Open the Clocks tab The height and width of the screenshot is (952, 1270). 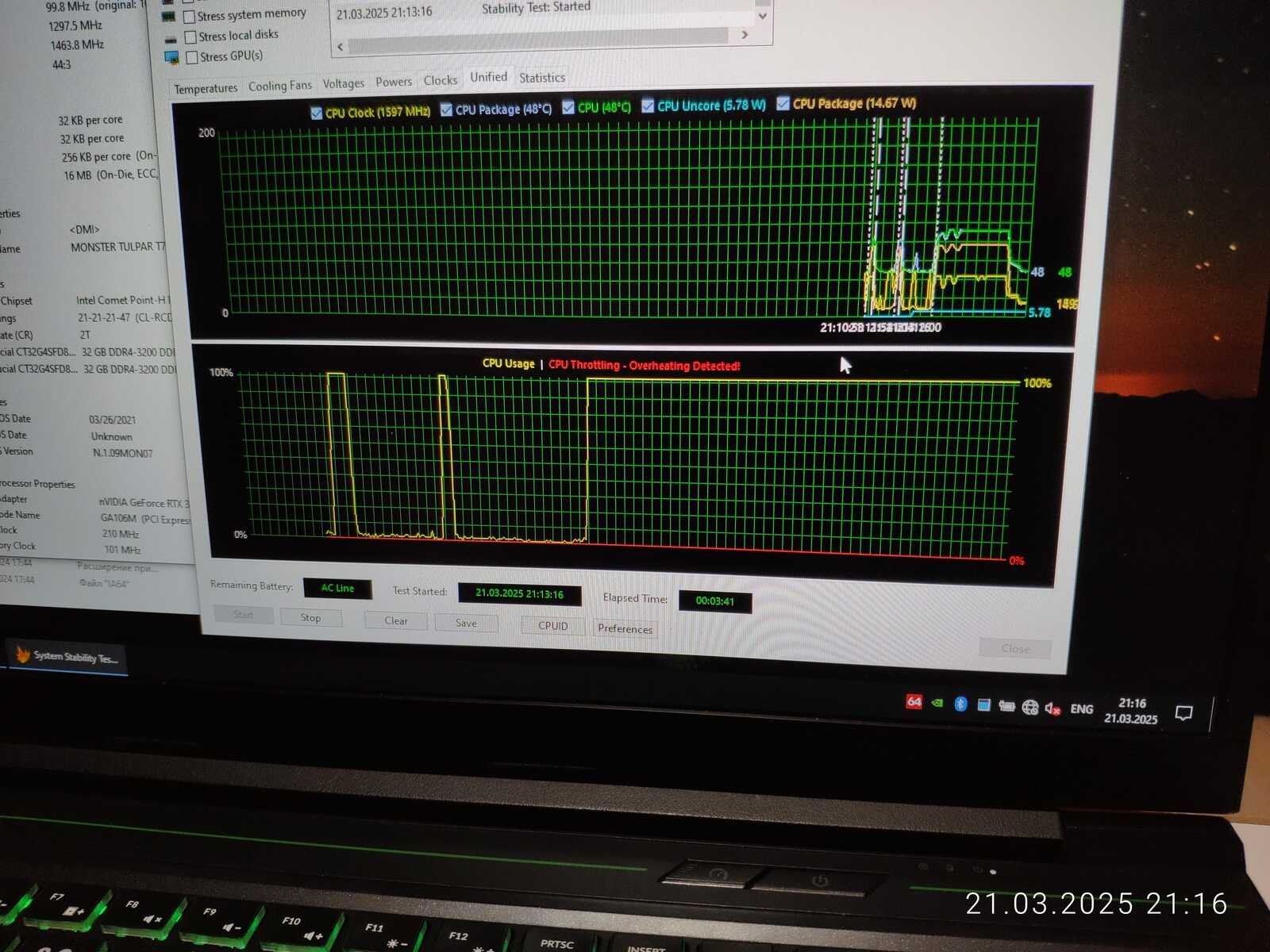441,80
